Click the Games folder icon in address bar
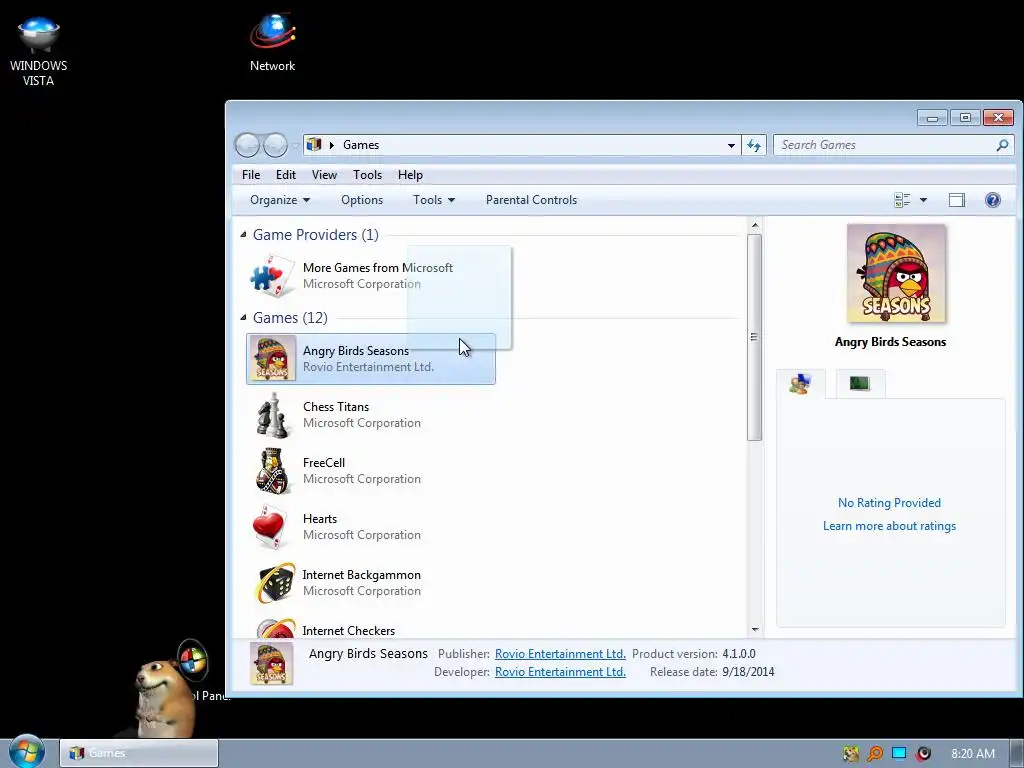This screenshot has height=768, width=1024. 314,144
